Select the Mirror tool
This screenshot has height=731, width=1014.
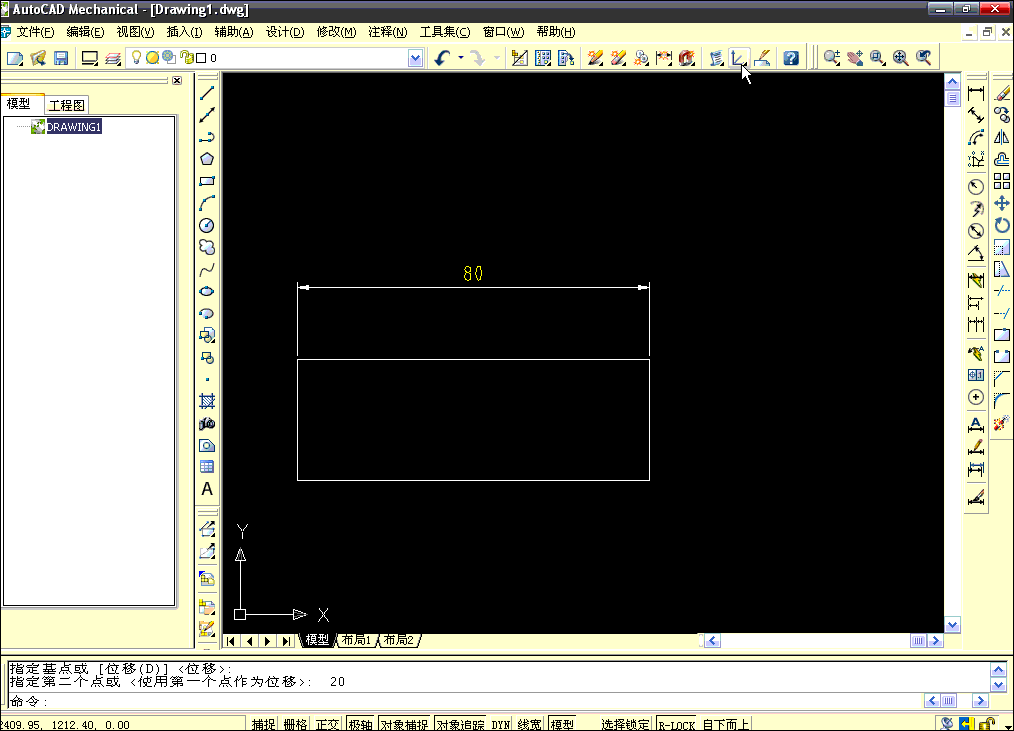(1002, 137)
